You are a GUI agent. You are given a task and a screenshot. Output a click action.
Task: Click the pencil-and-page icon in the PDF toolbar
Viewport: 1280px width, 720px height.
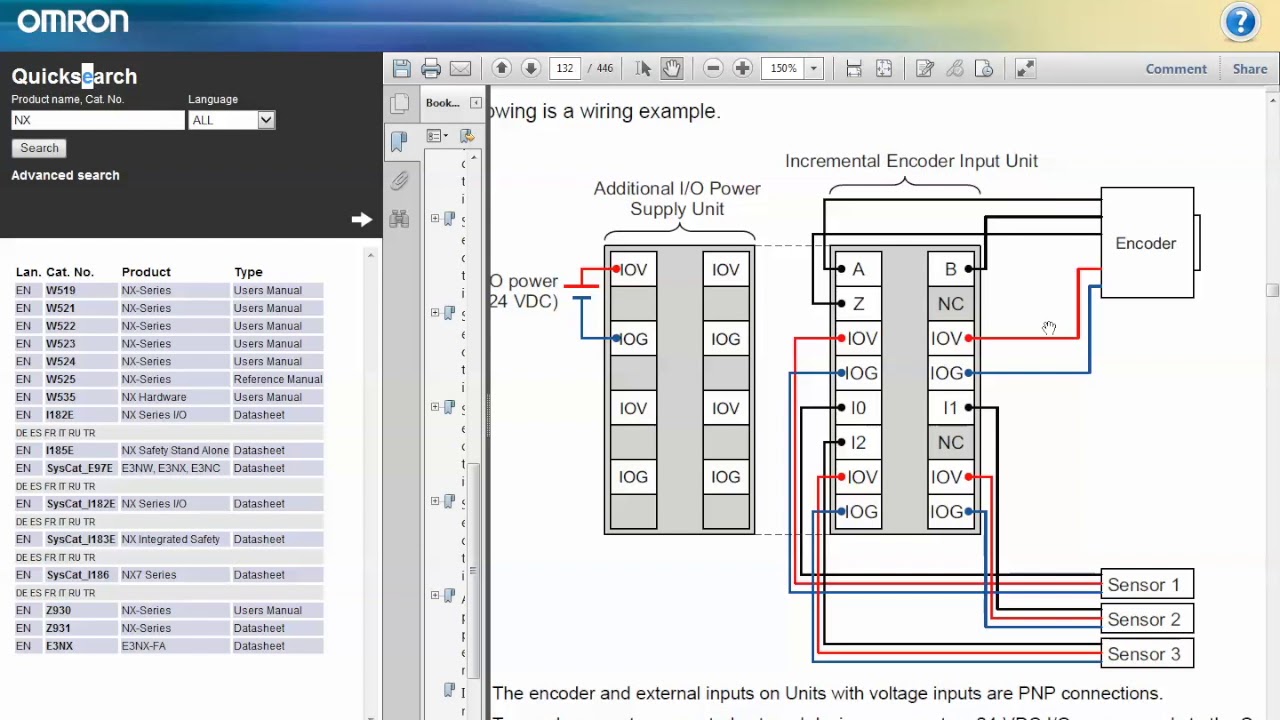[x=925, y=68]
